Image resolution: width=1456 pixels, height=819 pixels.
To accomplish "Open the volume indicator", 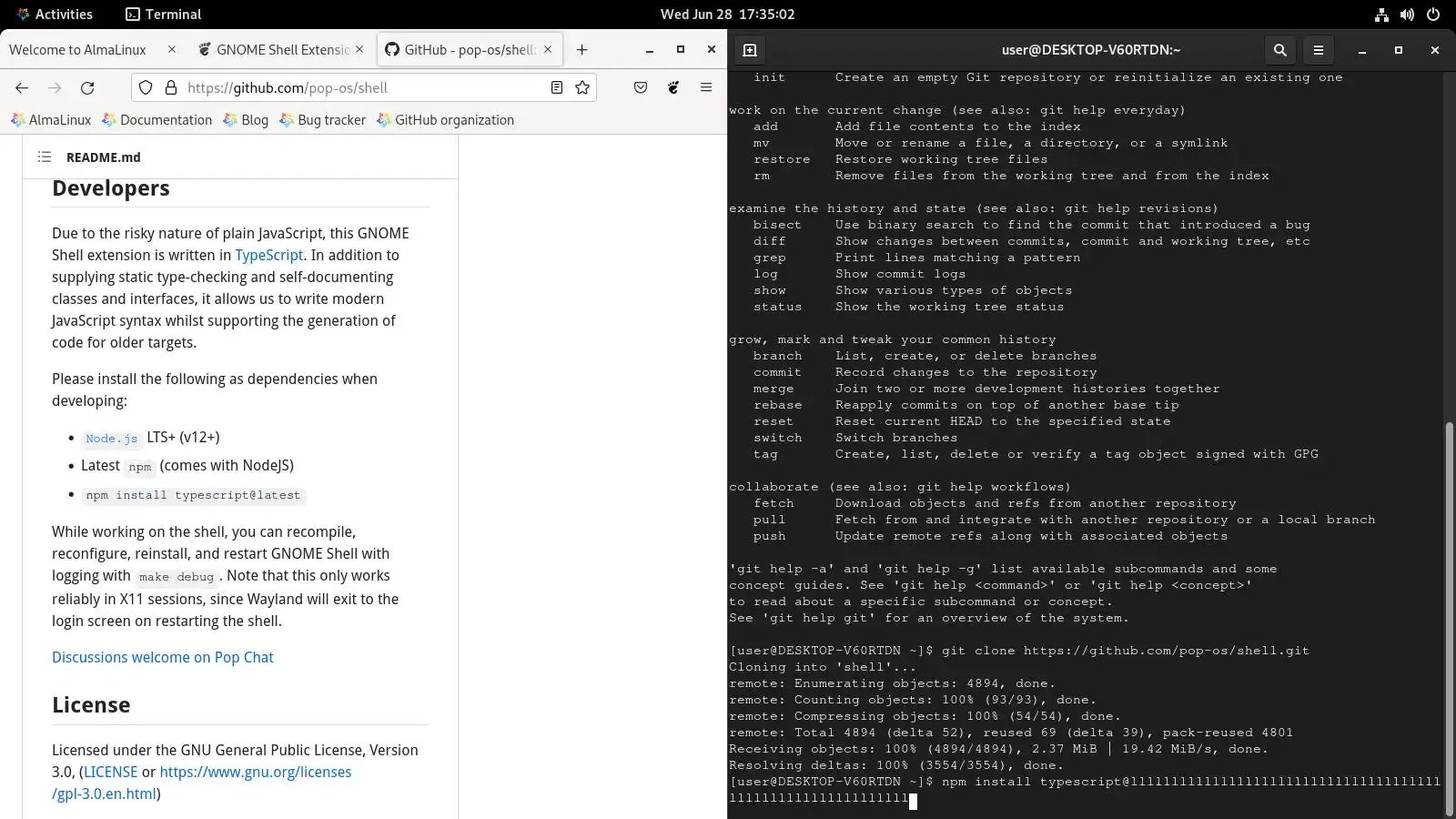I will point(1407,15).
